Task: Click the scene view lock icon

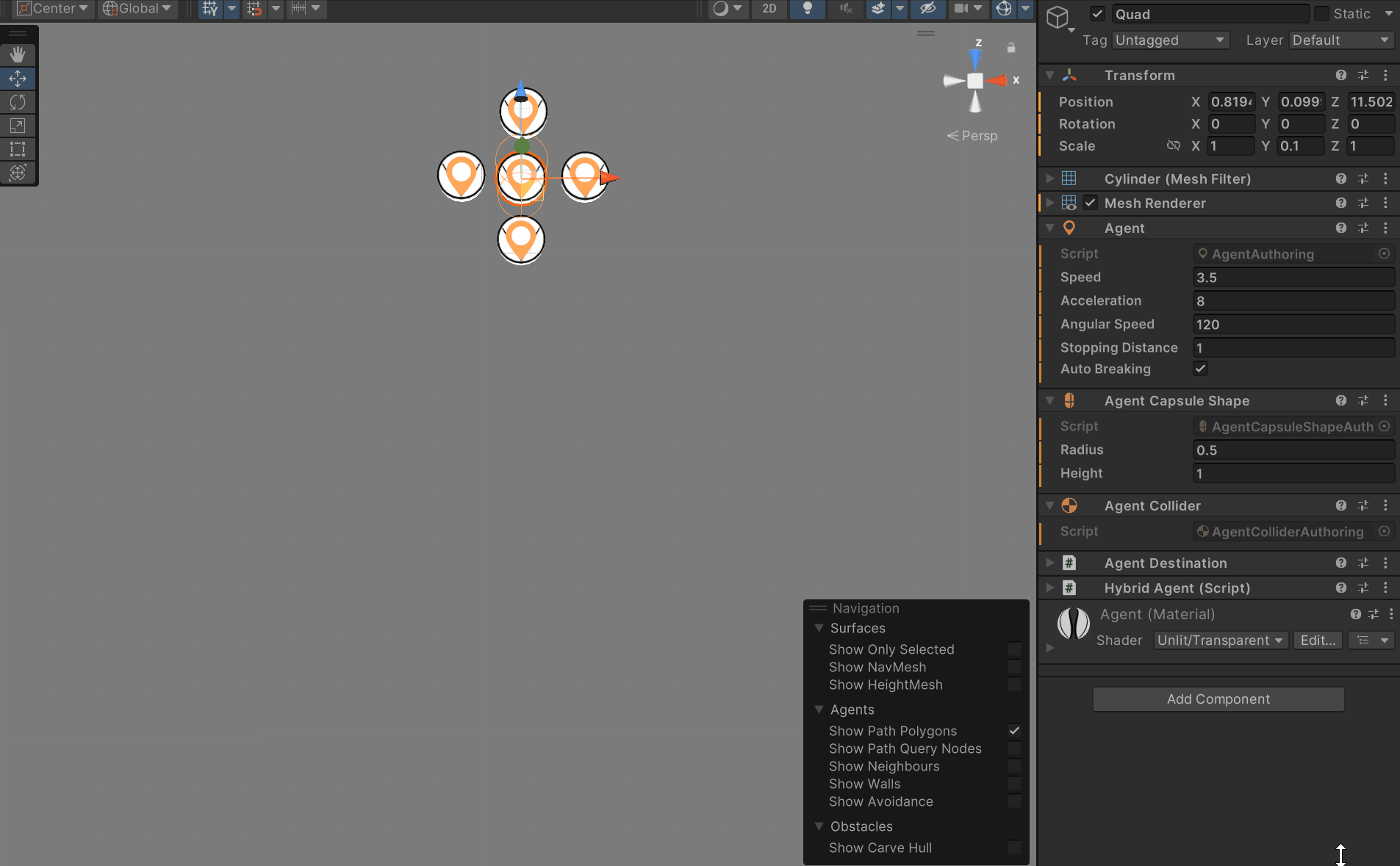Action: point(1011,48)
